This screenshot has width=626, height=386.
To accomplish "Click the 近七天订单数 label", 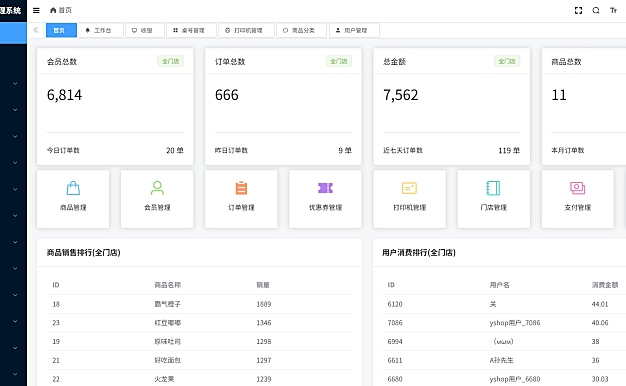I will point(403,150).
